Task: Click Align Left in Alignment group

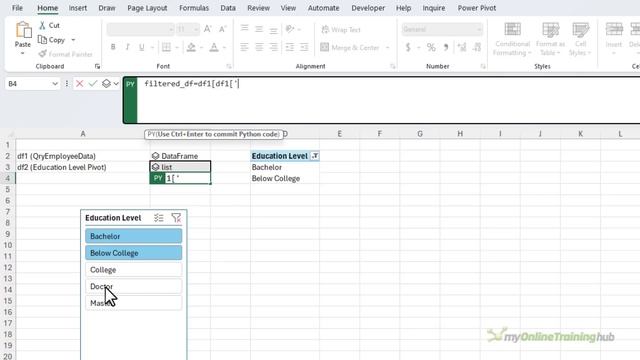Action: (244, 47)
